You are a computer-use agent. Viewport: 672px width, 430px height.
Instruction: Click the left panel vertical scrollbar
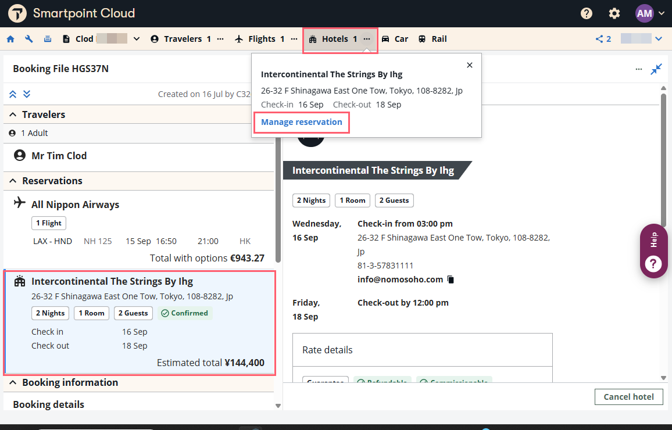(278, 200)
